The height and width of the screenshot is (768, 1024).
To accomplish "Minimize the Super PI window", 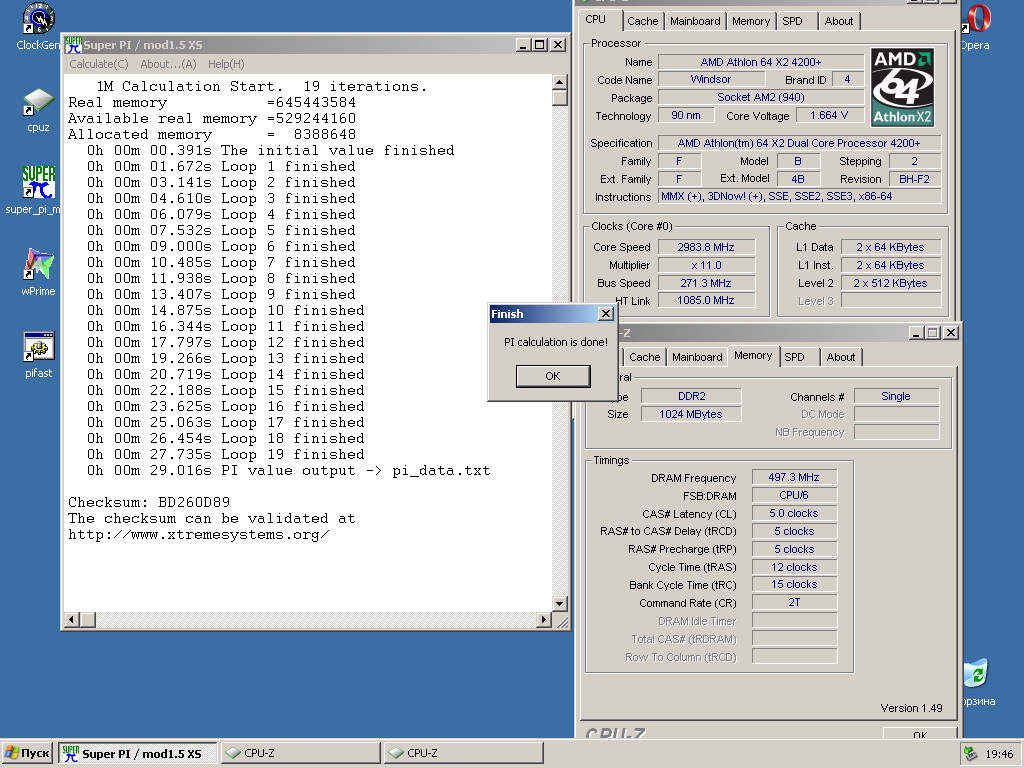I will coord(523,45).
